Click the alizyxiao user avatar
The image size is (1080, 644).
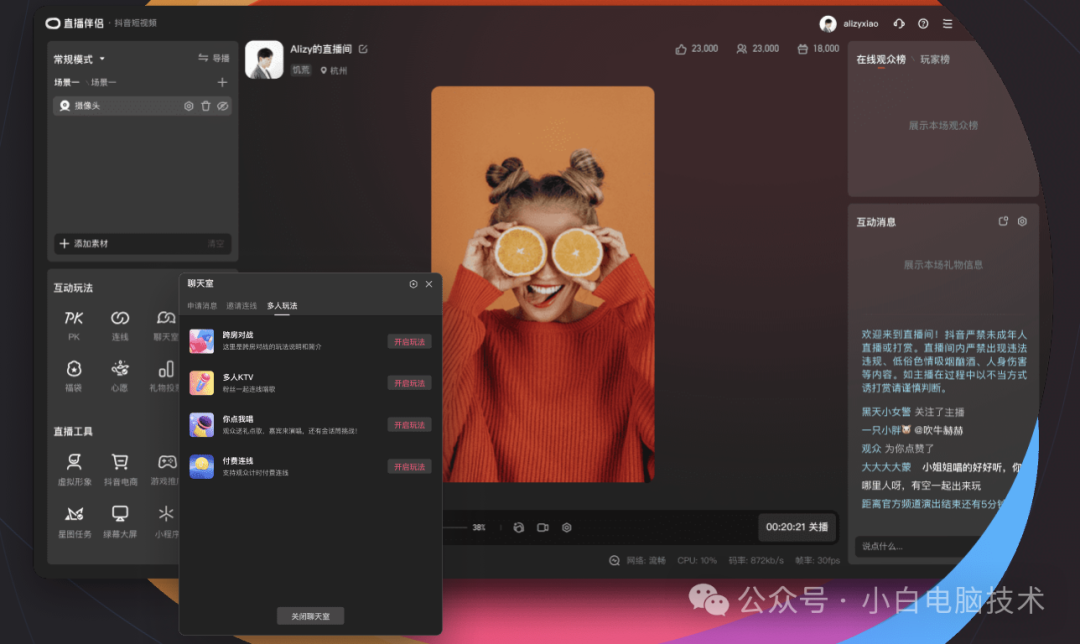pyautogui.click(x=828, y=23)
